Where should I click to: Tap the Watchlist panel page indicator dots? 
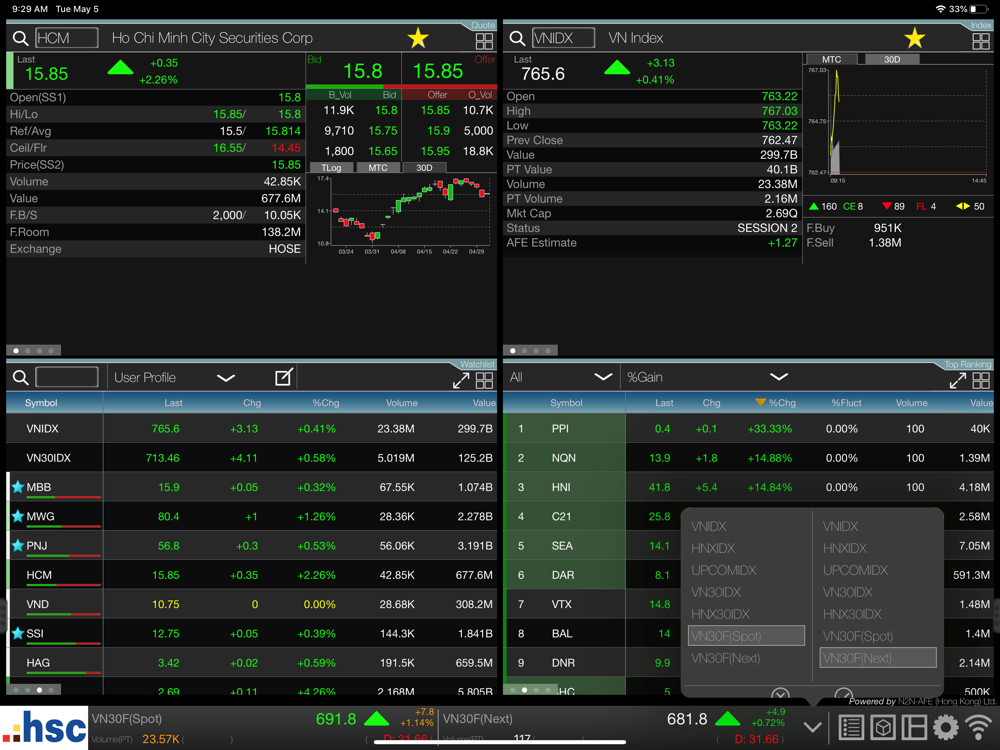point(33,689)
